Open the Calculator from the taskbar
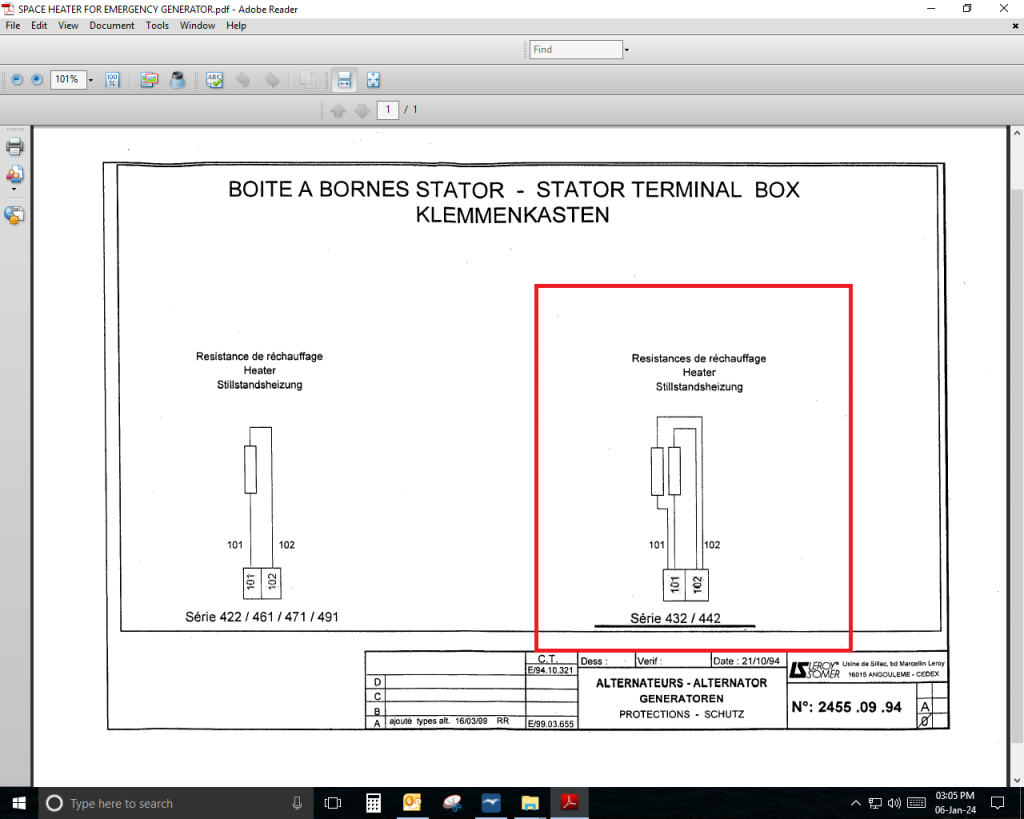1024x819 pixels. (x=373, y=803)
